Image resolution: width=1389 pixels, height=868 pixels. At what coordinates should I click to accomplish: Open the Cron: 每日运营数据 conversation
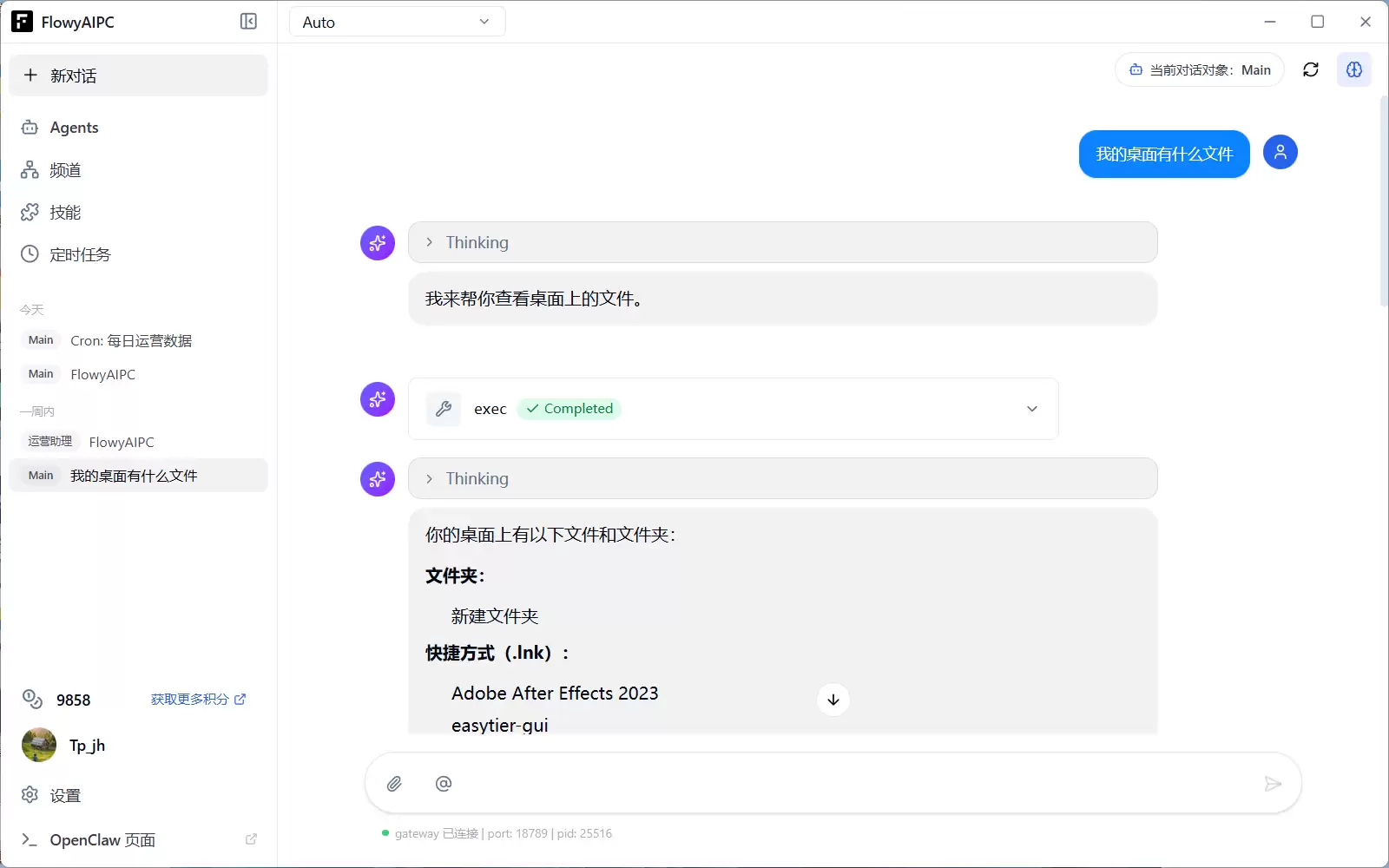131,341
